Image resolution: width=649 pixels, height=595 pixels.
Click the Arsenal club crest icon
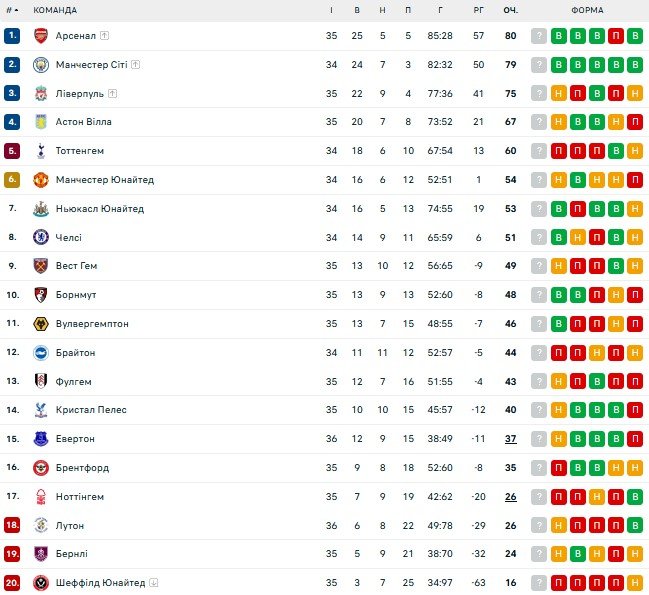tap(41, 36)
